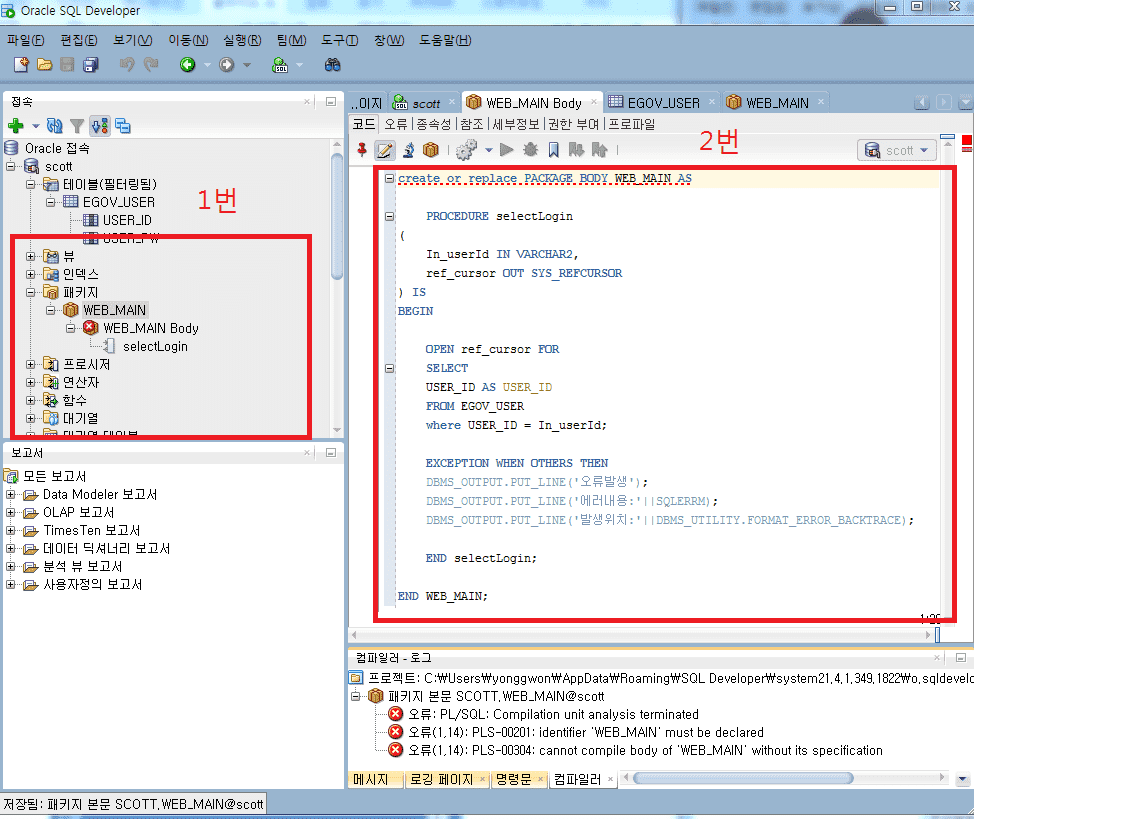The image size is (1145, 819).
Task: Open a SQL Worksheet with the SQL icon
Action: (x=280, y=65)
